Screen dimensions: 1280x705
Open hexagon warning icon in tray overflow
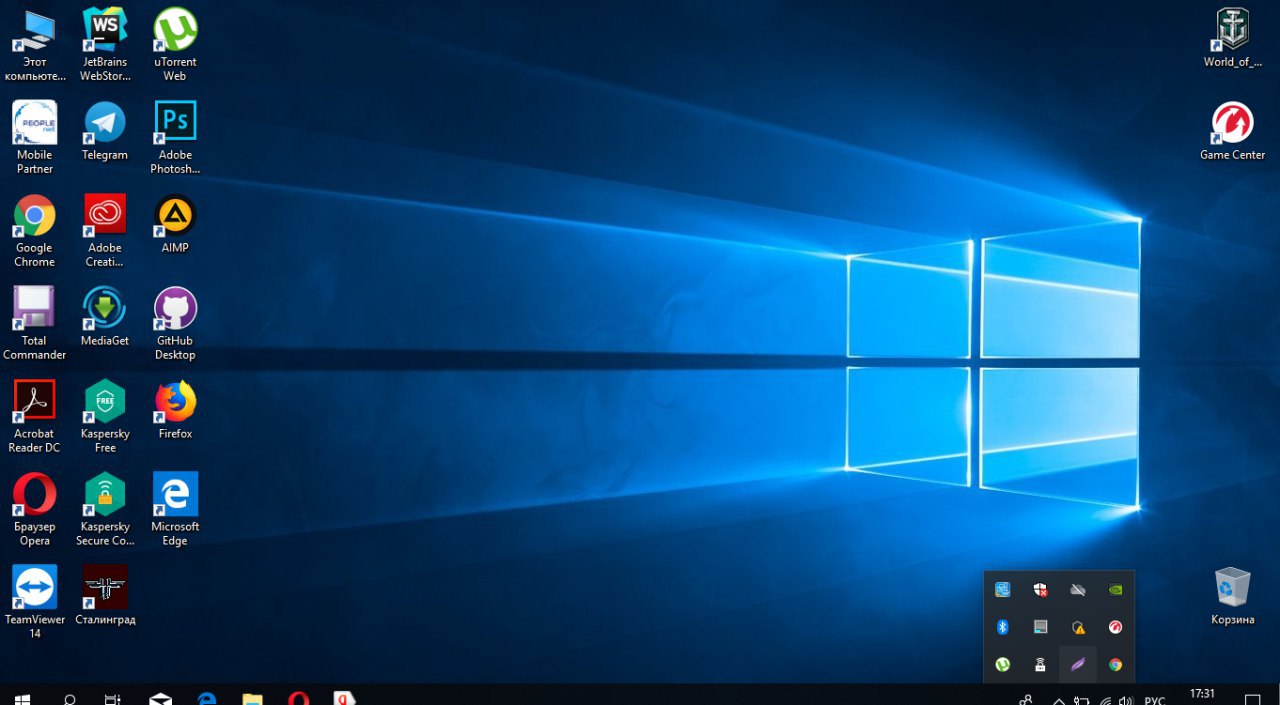(x=1078, y=627)
